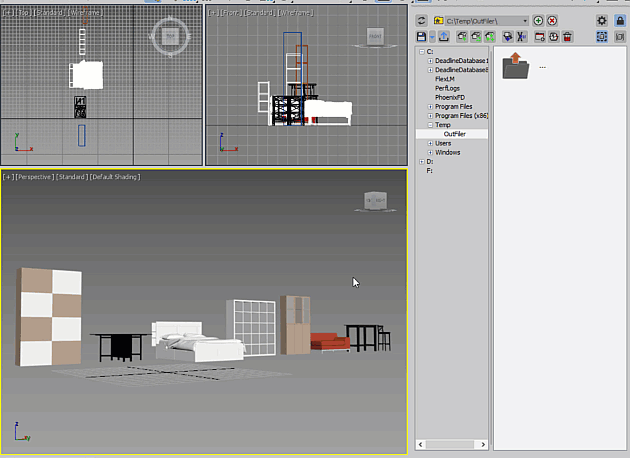Toggle the highlighted selection frame button

click(x=601, y=37)
